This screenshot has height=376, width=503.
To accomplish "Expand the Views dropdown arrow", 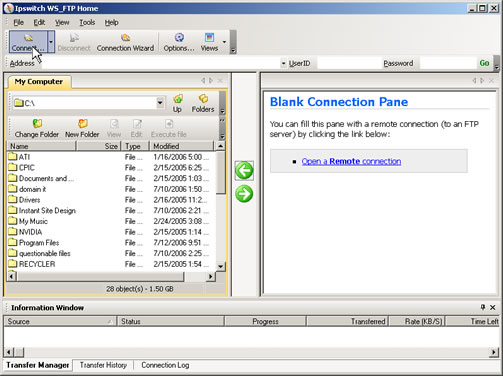I will (x=224, y=42).
